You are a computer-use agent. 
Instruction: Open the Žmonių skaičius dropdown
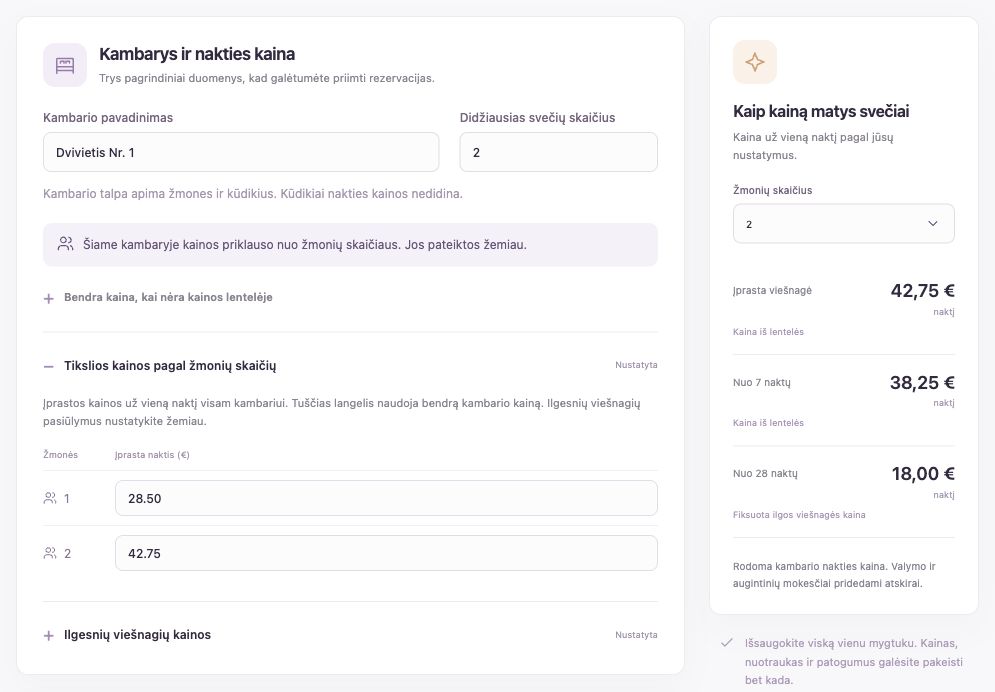tap(843, 224)
